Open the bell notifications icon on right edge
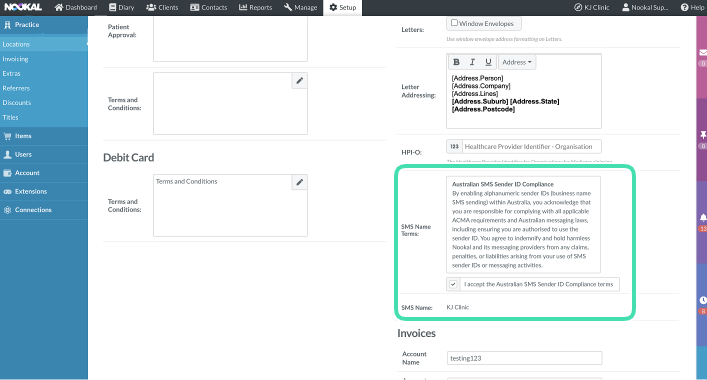Screen dimensions: 707x380 [x=703, y=218]
